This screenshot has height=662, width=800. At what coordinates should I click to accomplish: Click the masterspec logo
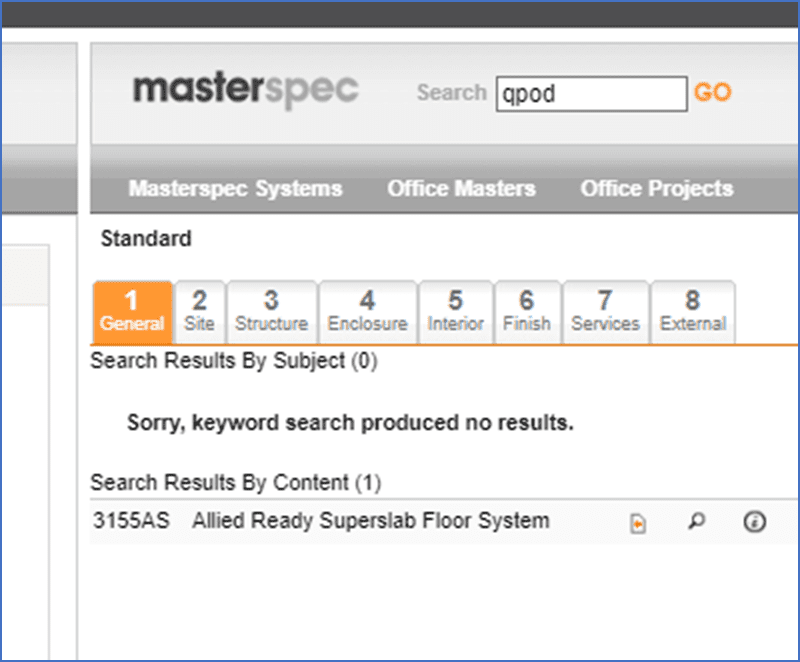coord(246,90)
